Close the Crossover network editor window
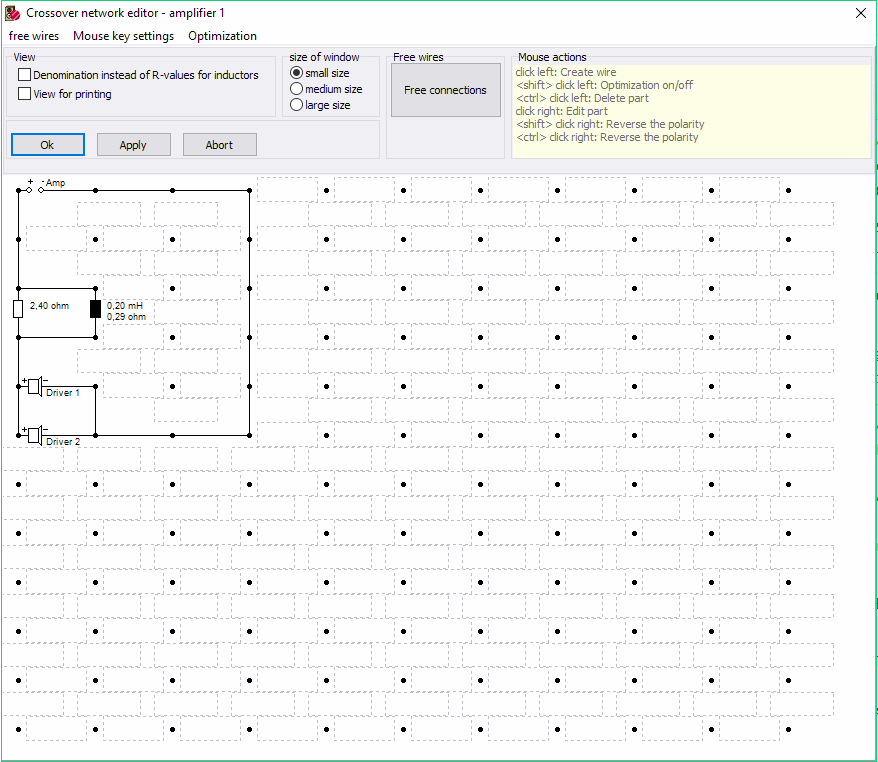The height and width of the screenshot is (762, 878). [x=860, y=13]
